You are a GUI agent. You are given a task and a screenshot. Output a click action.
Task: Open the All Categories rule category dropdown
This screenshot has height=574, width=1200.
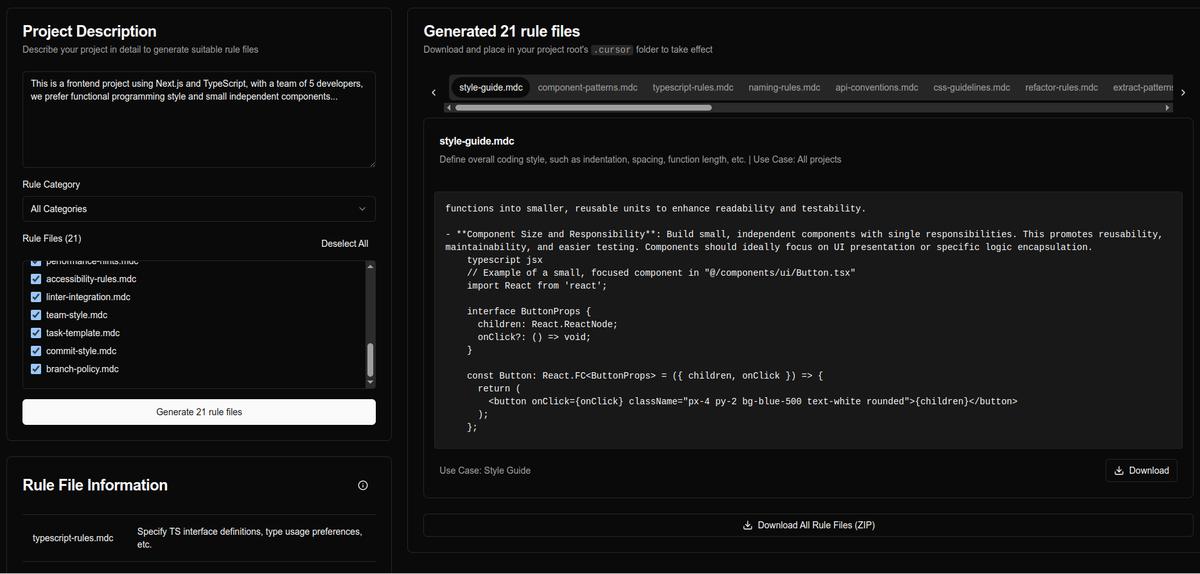pos(199,209)
